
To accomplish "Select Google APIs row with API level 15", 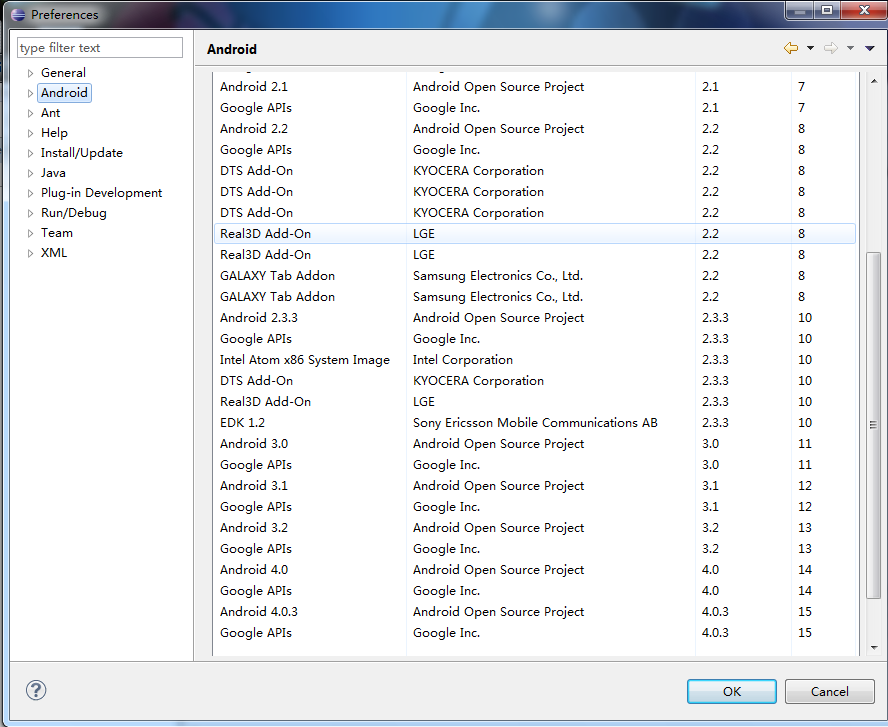I will point(535,632).
